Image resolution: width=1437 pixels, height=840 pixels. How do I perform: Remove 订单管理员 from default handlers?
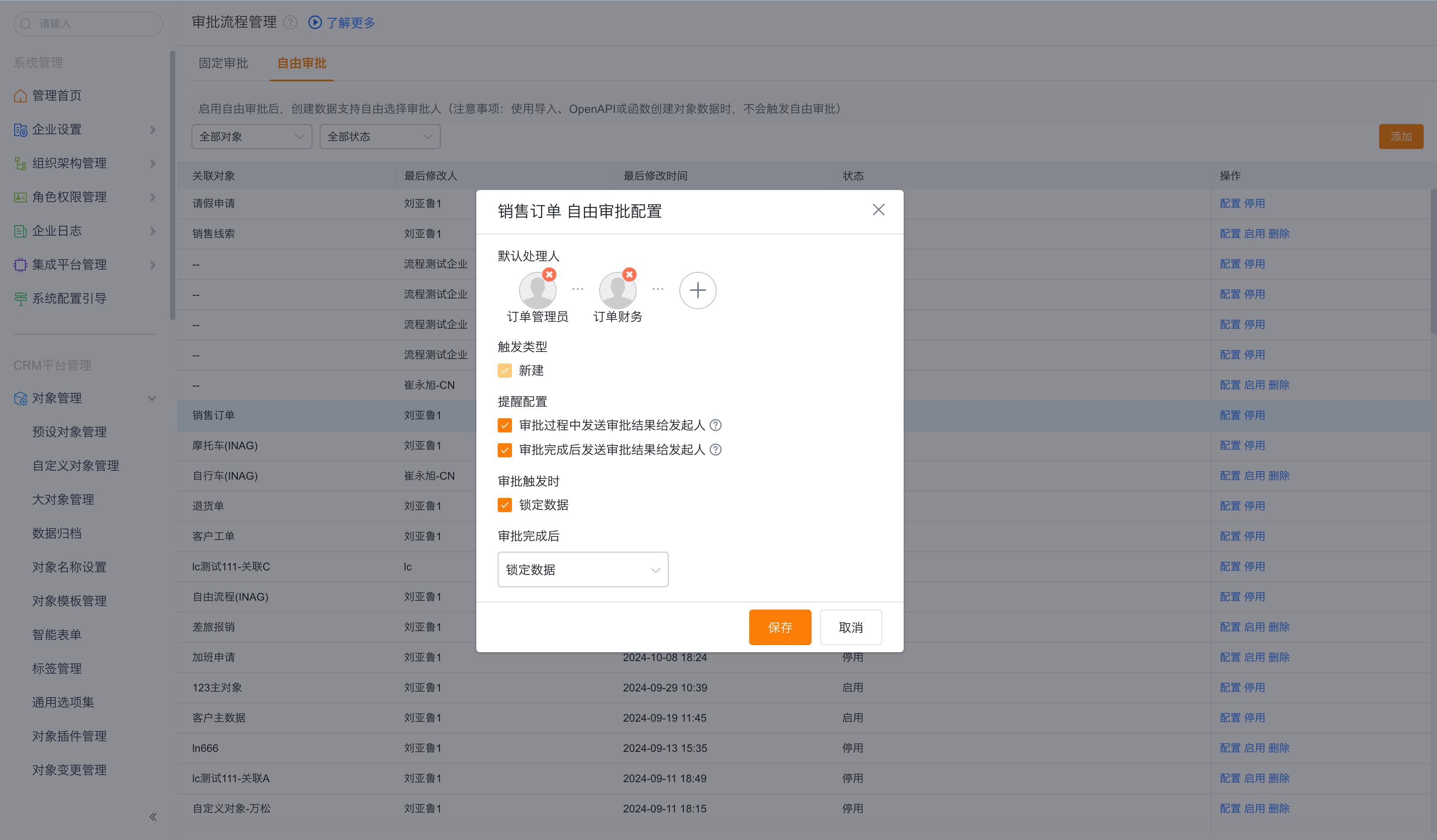coord(549,275)
